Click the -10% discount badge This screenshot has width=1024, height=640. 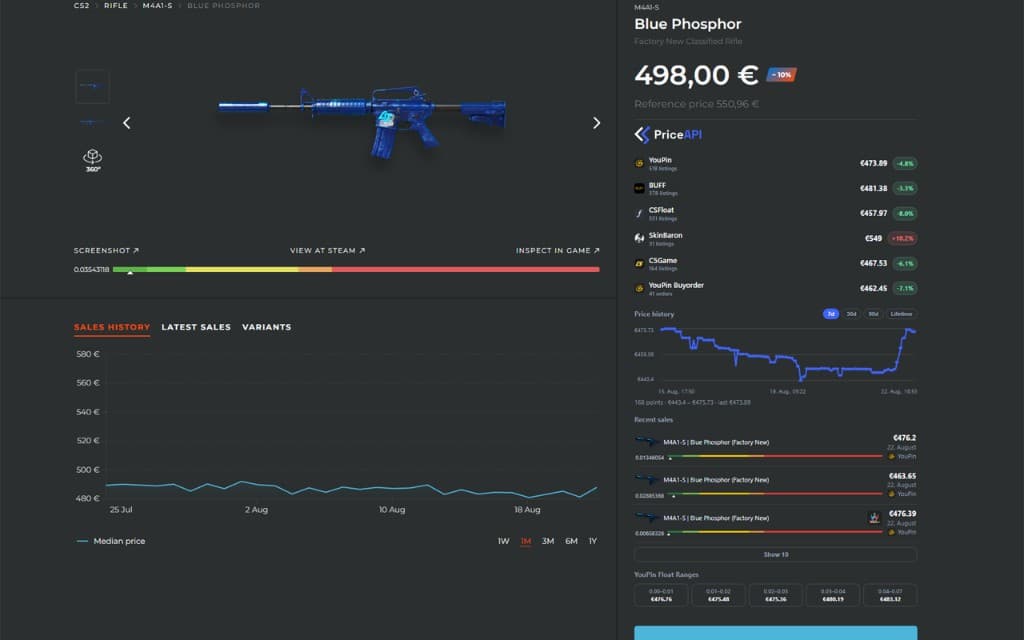[x=781, y=74]
